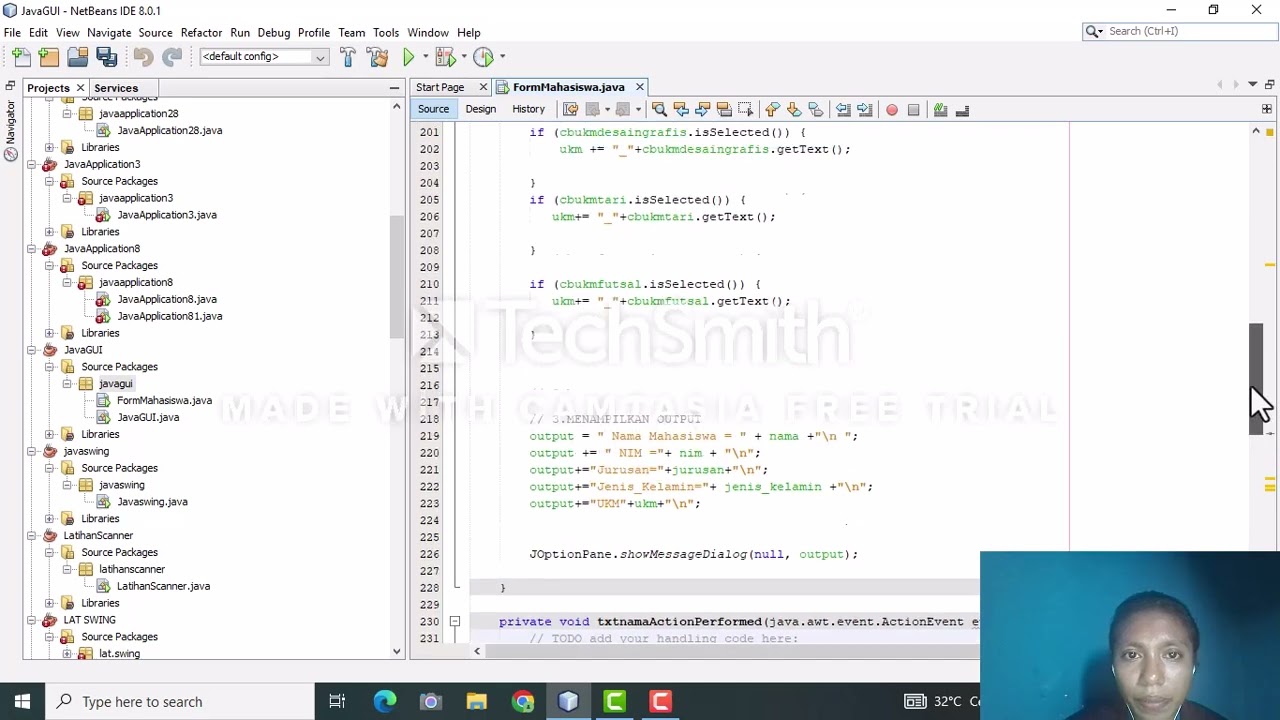Collapse the JavaApplication8 project node

pyautogui.click(x=31, y=249)
